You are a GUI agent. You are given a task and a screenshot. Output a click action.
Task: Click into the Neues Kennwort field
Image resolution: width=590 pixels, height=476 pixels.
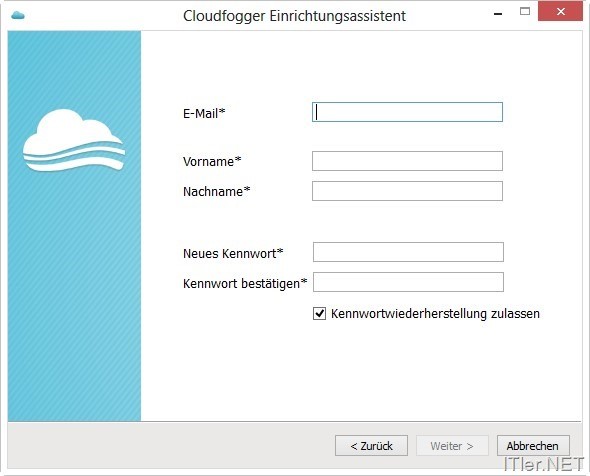pos(408,252)
